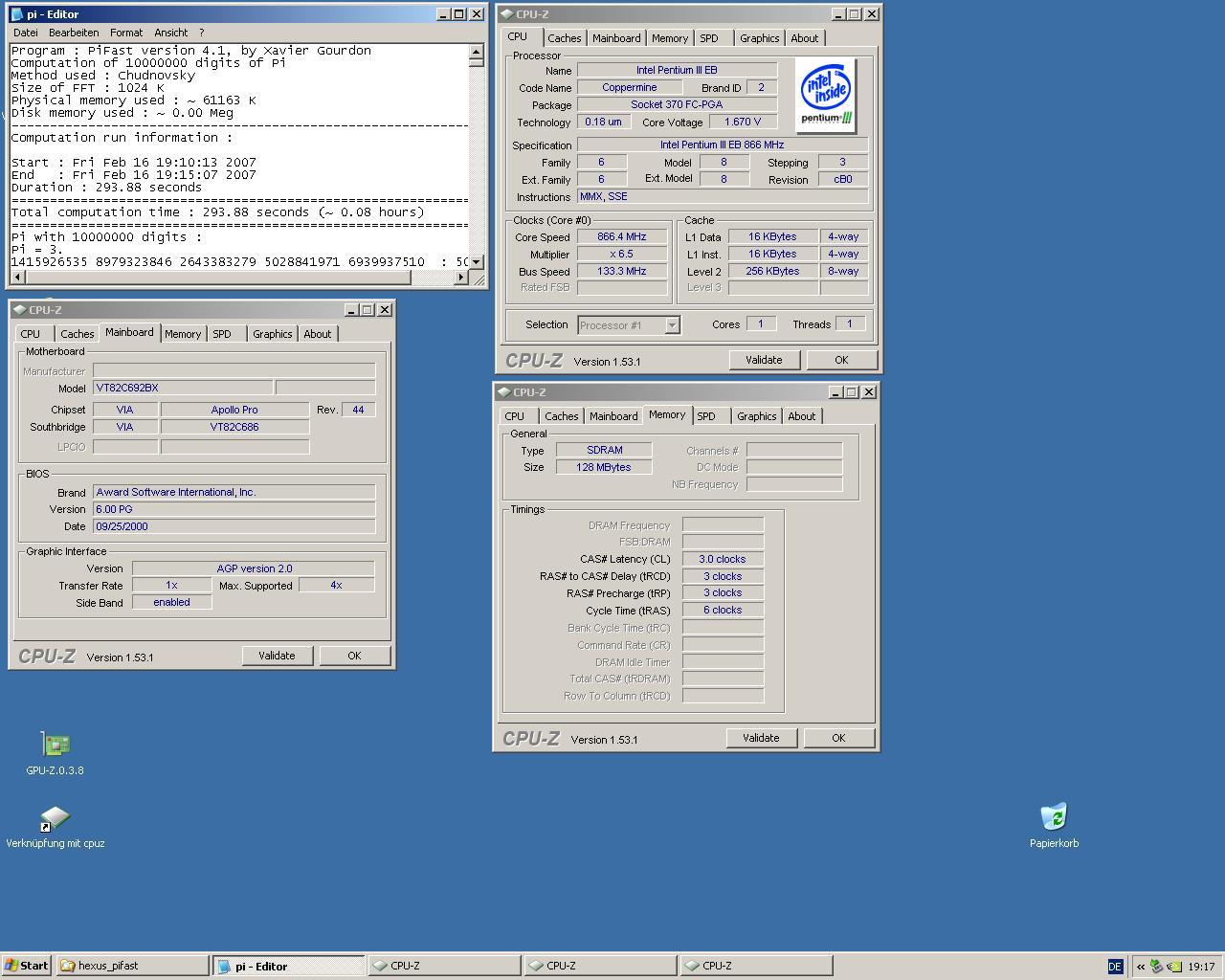The image size is (1225, 980).
Task: Select CPU tab in CPU-Z Memory window
Action: (515, 416)
